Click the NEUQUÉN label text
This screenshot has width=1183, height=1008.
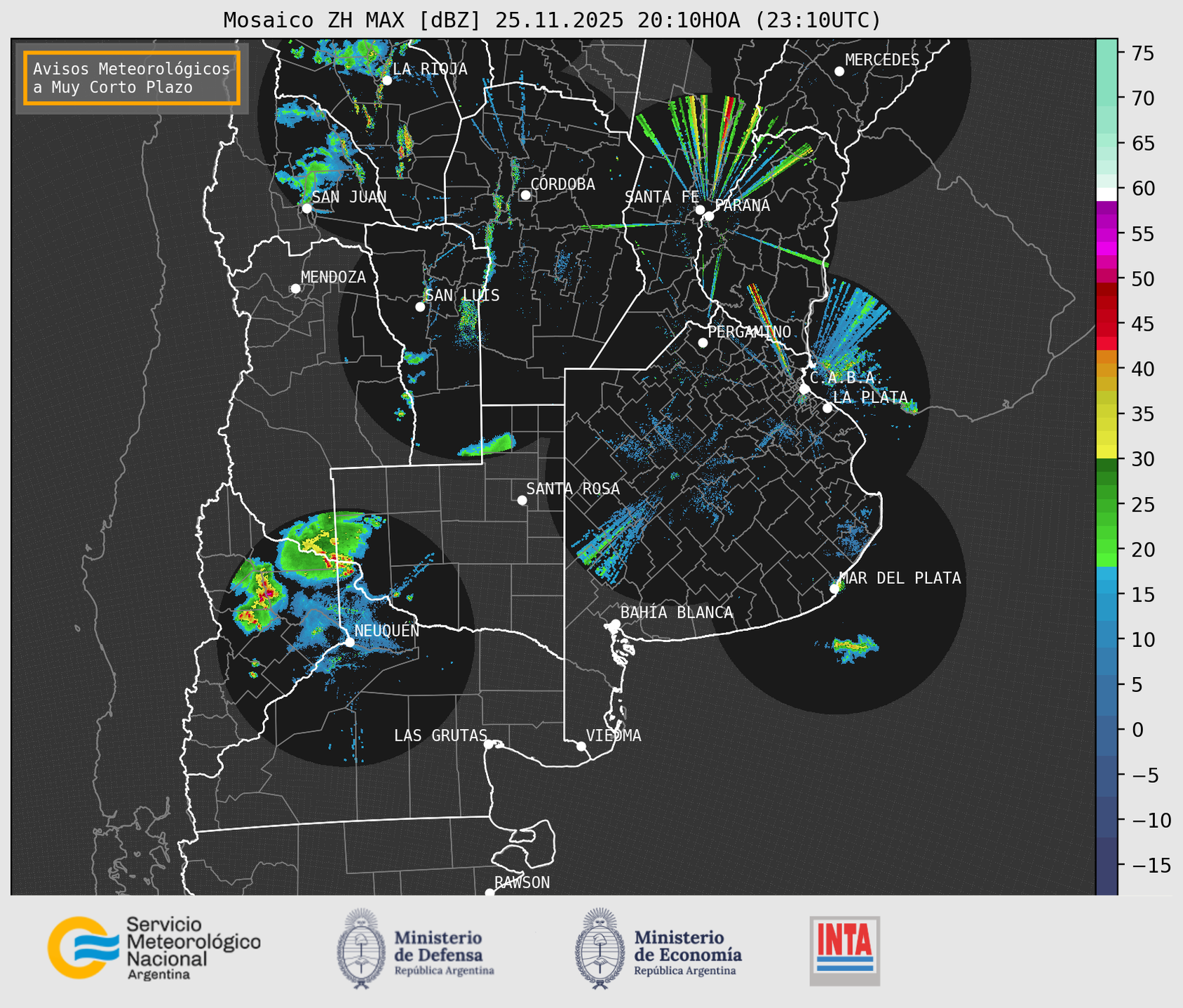387,631
